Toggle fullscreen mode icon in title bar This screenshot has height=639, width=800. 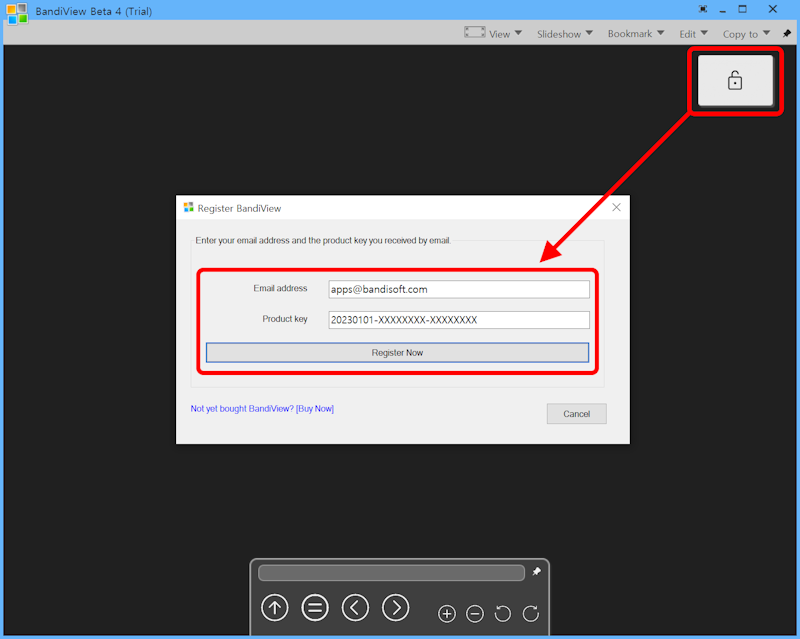tap(703, 10)
